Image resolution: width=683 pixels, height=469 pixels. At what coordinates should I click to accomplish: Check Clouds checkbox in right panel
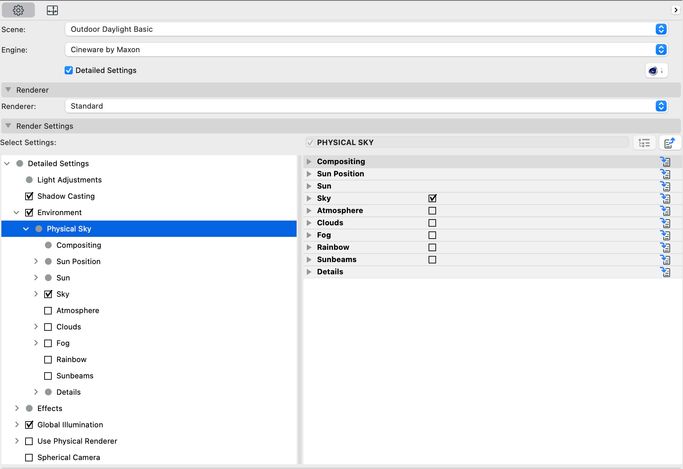click(432, 223)
